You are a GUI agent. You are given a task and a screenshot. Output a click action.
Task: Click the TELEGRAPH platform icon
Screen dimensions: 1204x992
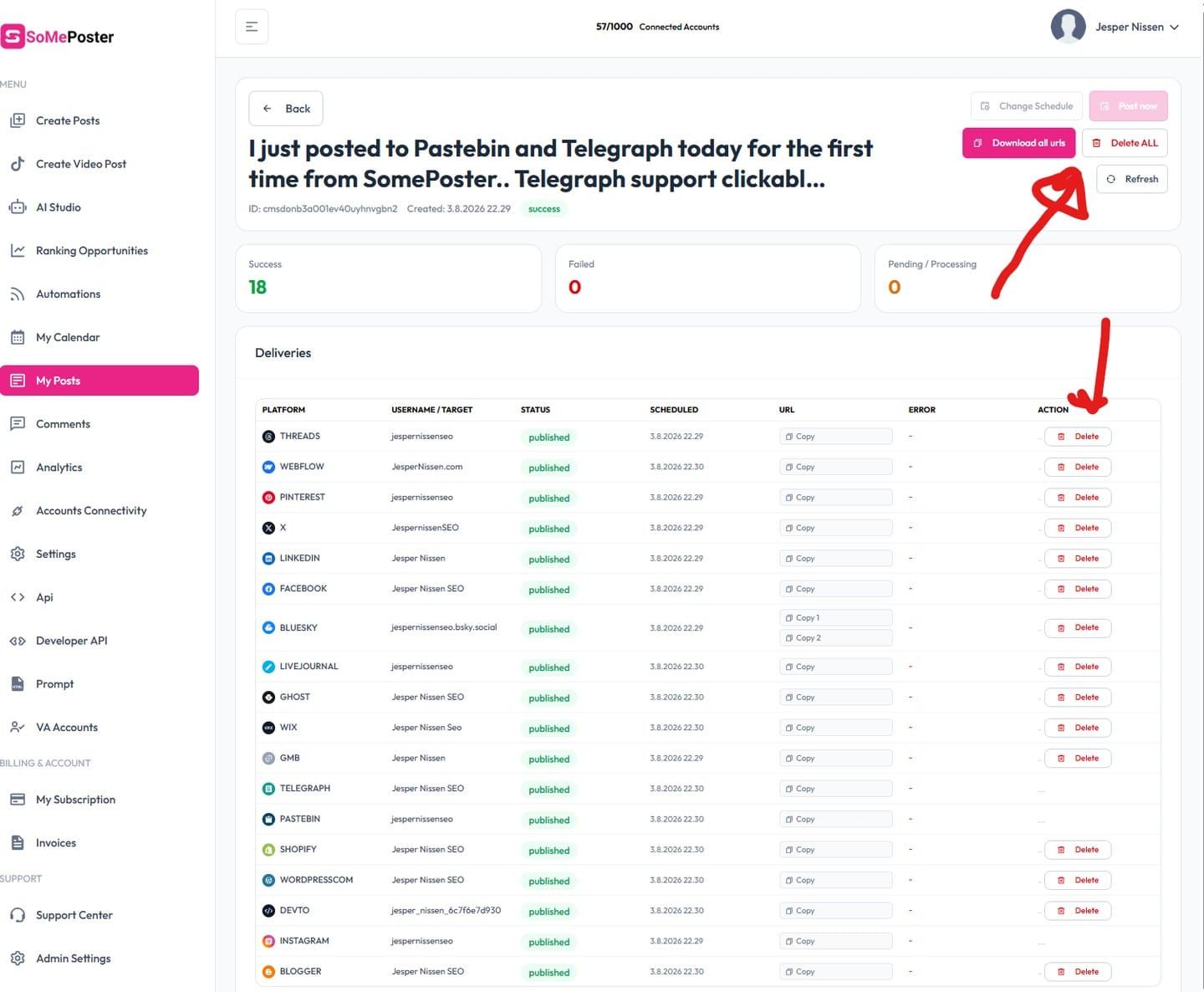point(268,789)
